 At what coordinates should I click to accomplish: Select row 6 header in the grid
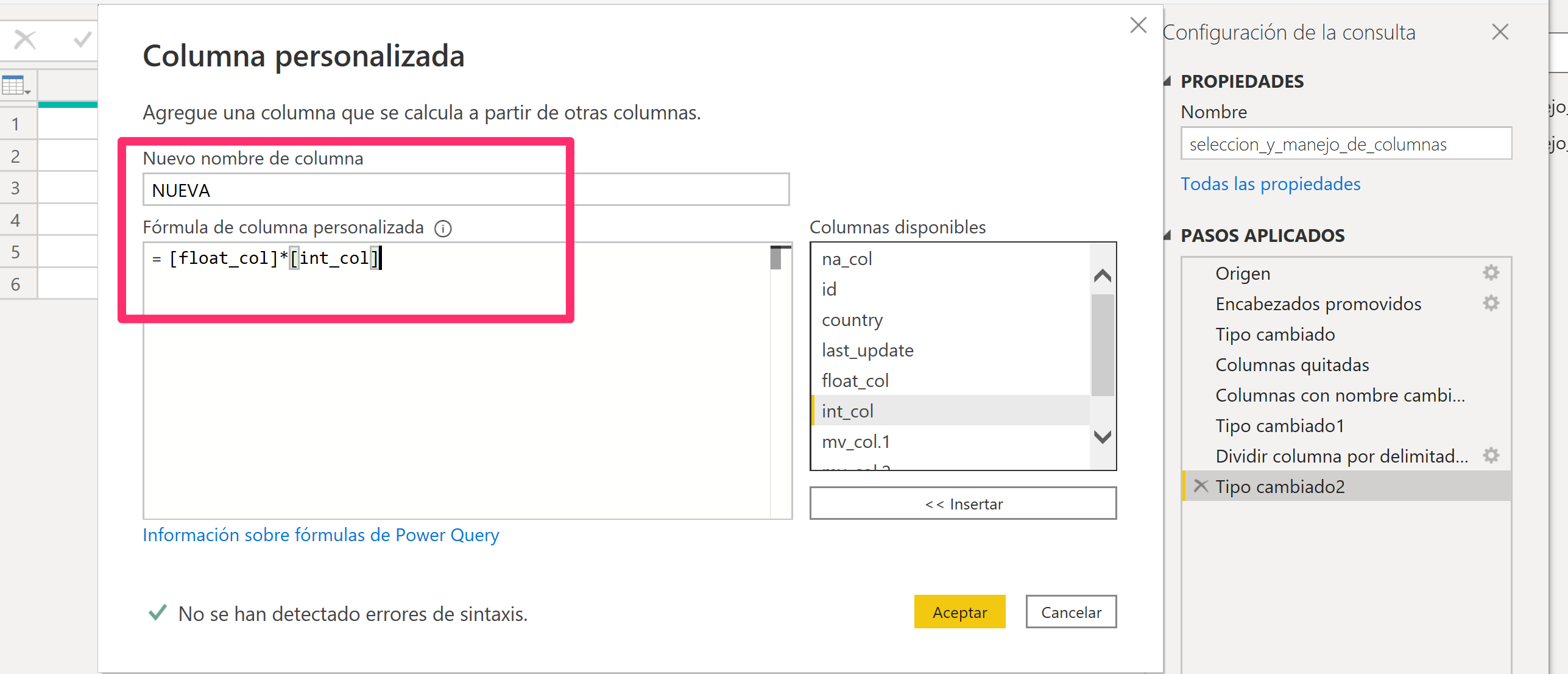[x=18, y=284]
